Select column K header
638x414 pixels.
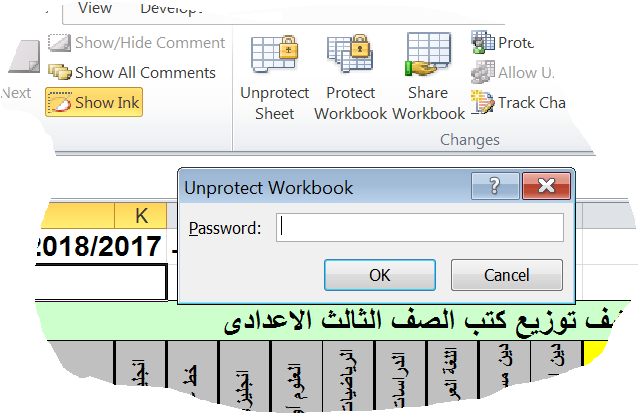pos(141,216)
